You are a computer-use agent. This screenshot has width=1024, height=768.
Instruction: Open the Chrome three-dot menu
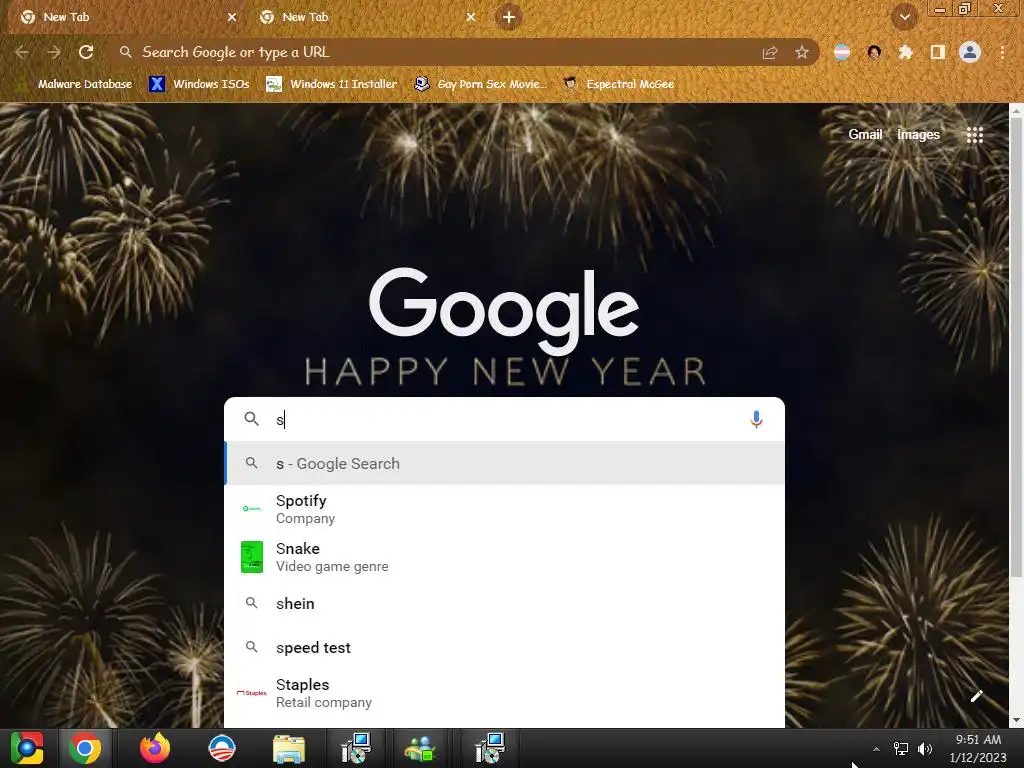(1002, 52)
